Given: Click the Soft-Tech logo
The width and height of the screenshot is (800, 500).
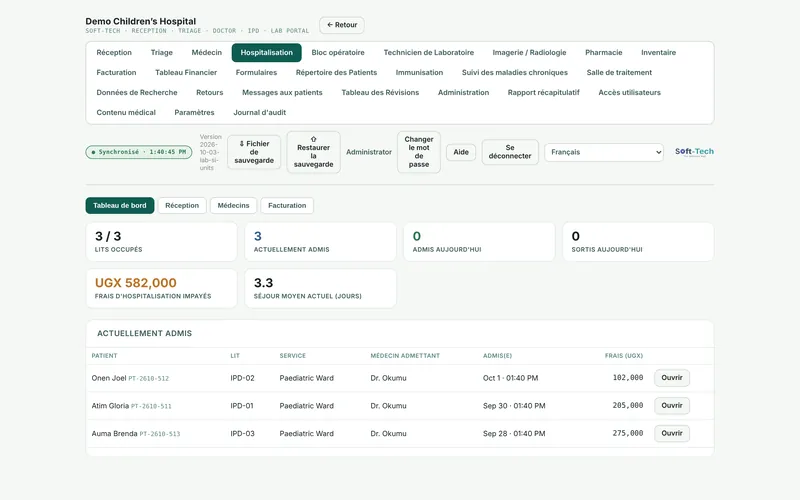Looking at the screenshot, I should (x=694, y=152).
